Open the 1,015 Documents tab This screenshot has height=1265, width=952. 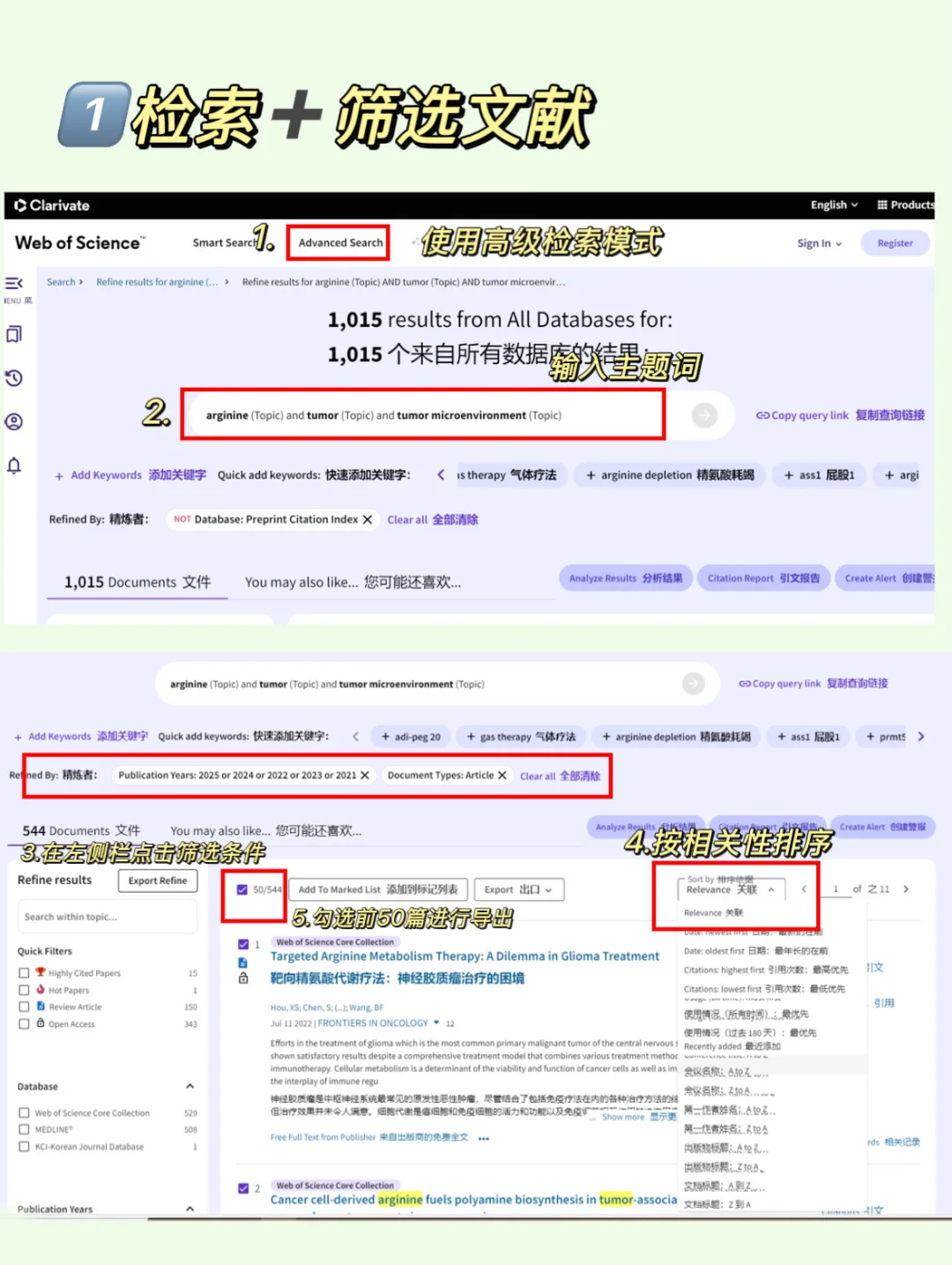tap(138, 582)
